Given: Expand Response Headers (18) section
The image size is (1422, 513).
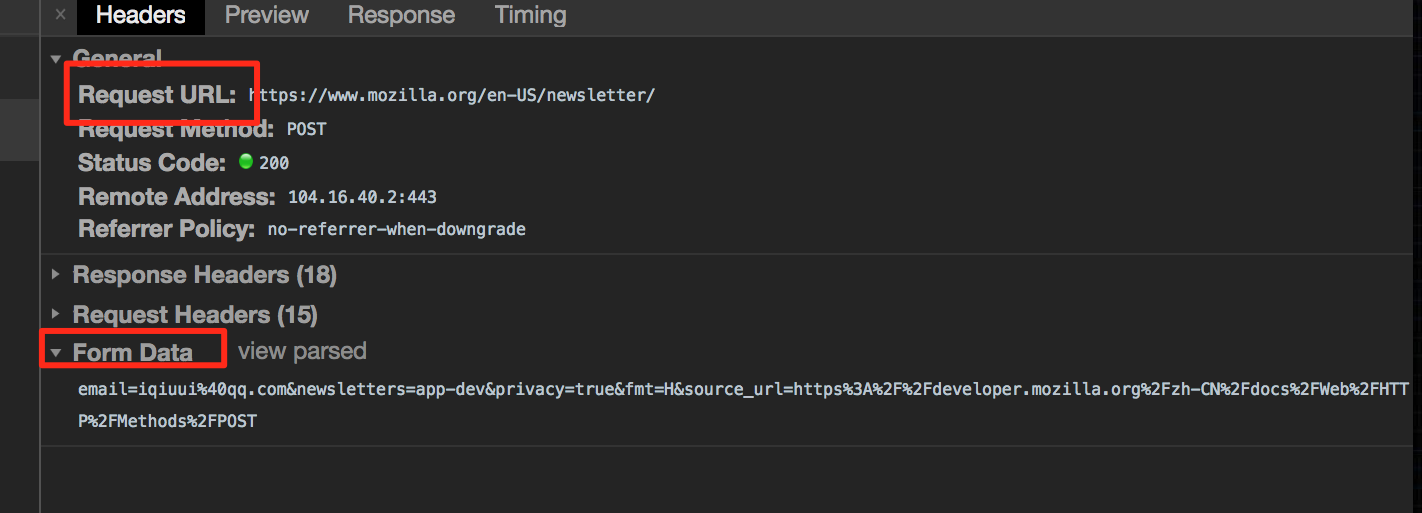Looking at the screenshot, I should [x=55, y=275].
